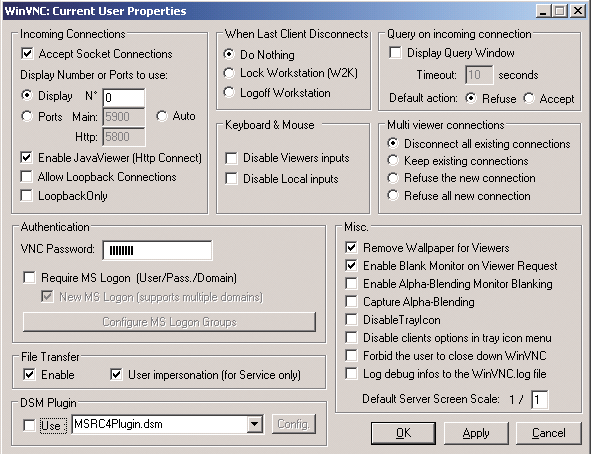The height and width of the screenshot is (454, 591).
Task: Click the Apply button
Action: tap(476, 433)
